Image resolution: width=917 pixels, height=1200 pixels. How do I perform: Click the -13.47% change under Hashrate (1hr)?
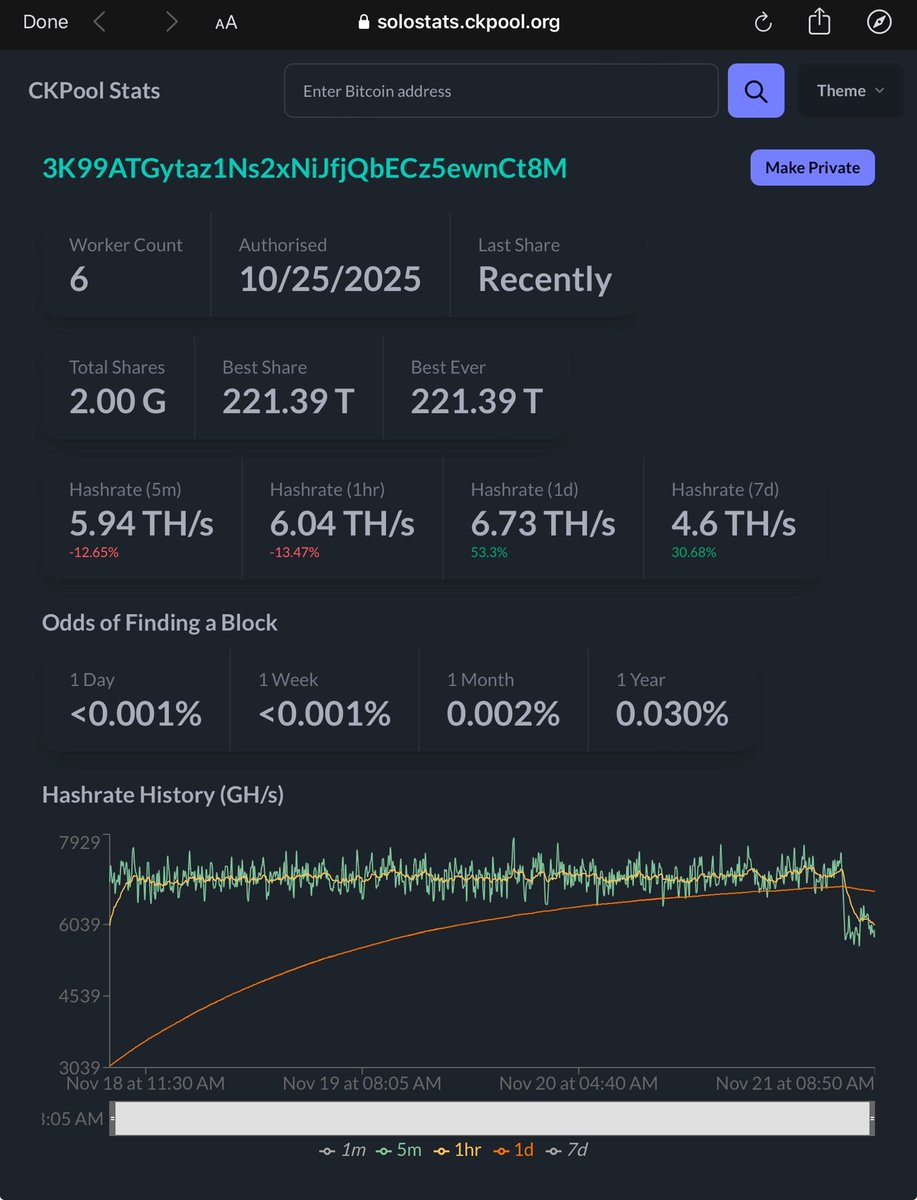point(295,553)
